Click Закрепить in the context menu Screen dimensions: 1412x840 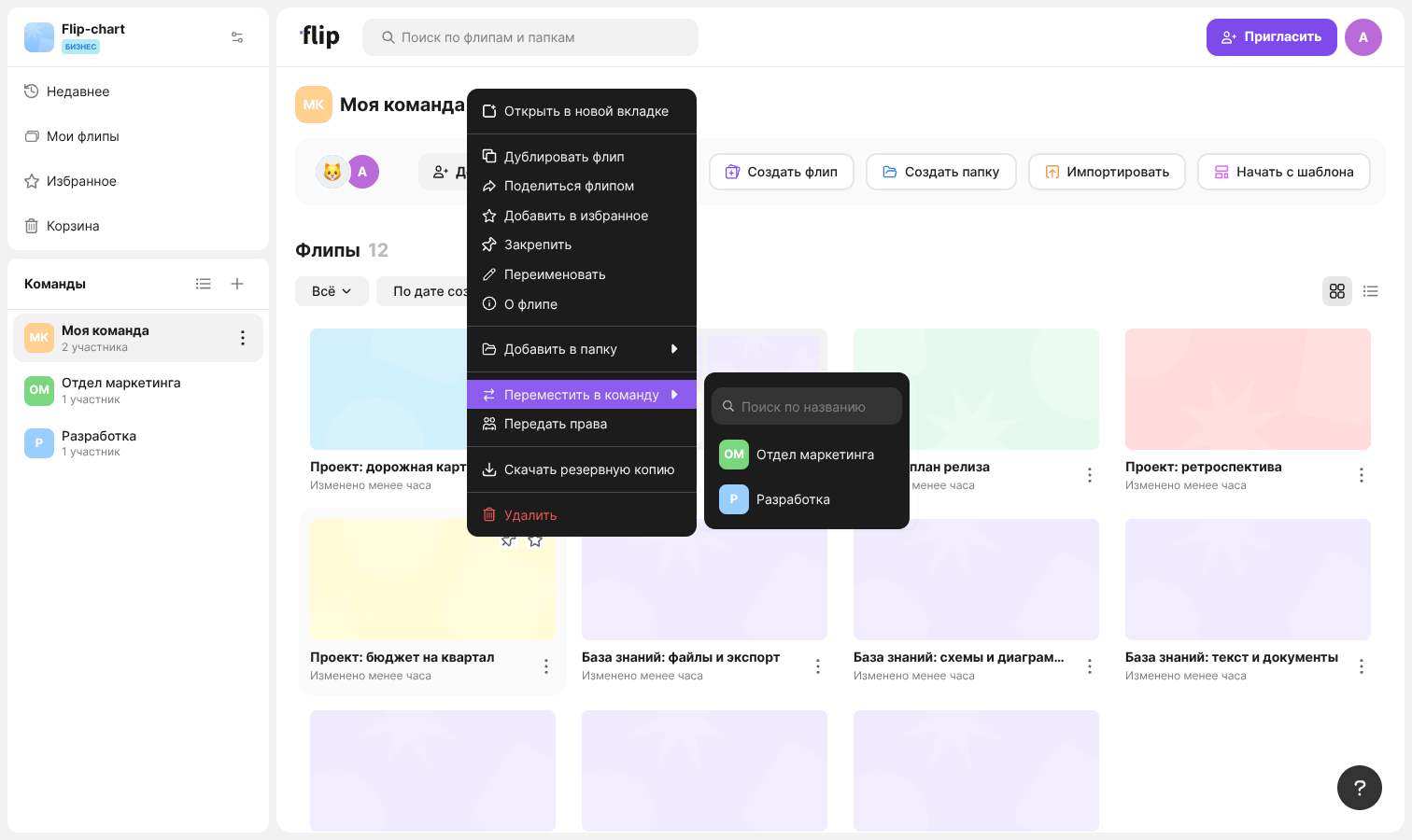coord(582,245)
